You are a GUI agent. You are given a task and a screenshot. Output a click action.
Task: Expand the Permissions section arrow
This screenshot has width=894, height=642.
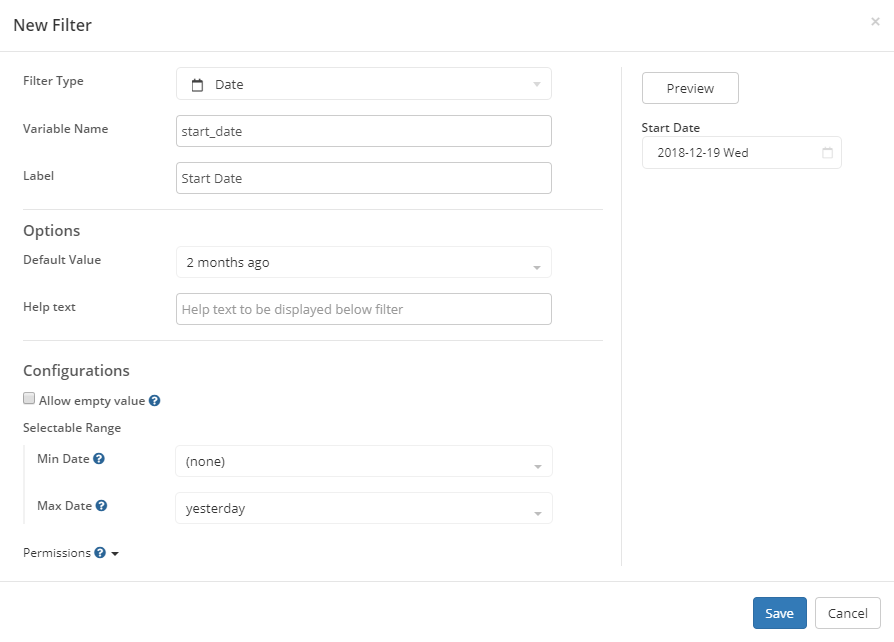(115, 554)
